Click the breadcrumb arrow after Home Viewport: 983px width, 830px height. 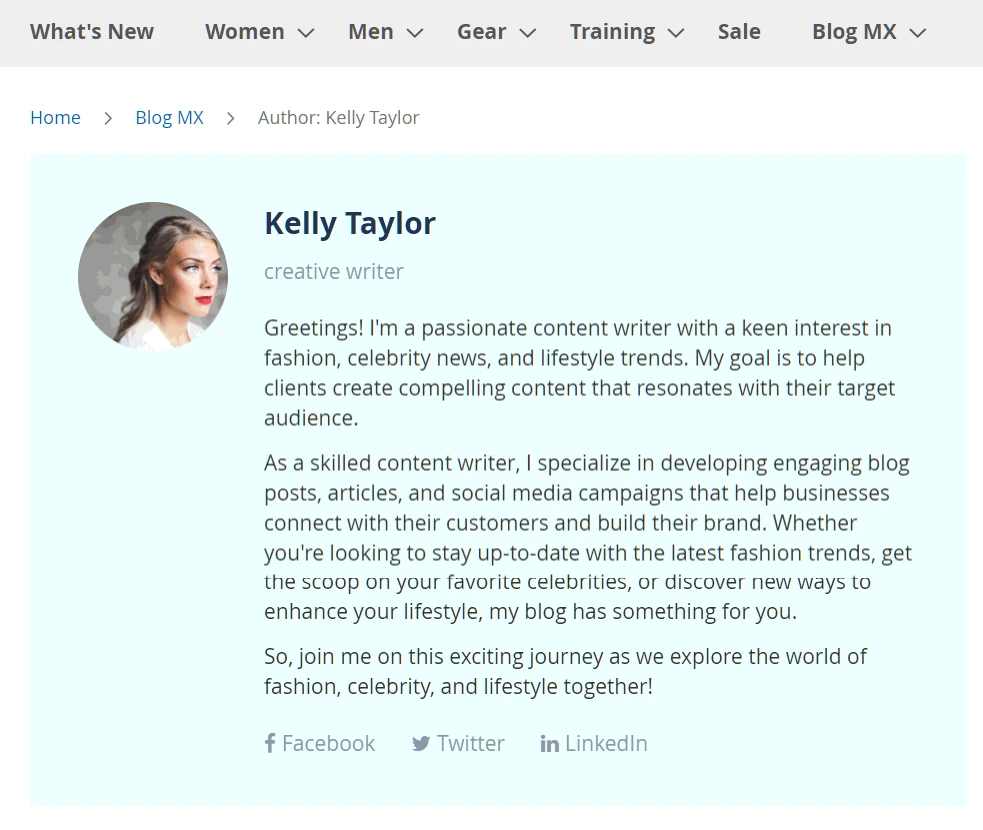tap(107, 117)
